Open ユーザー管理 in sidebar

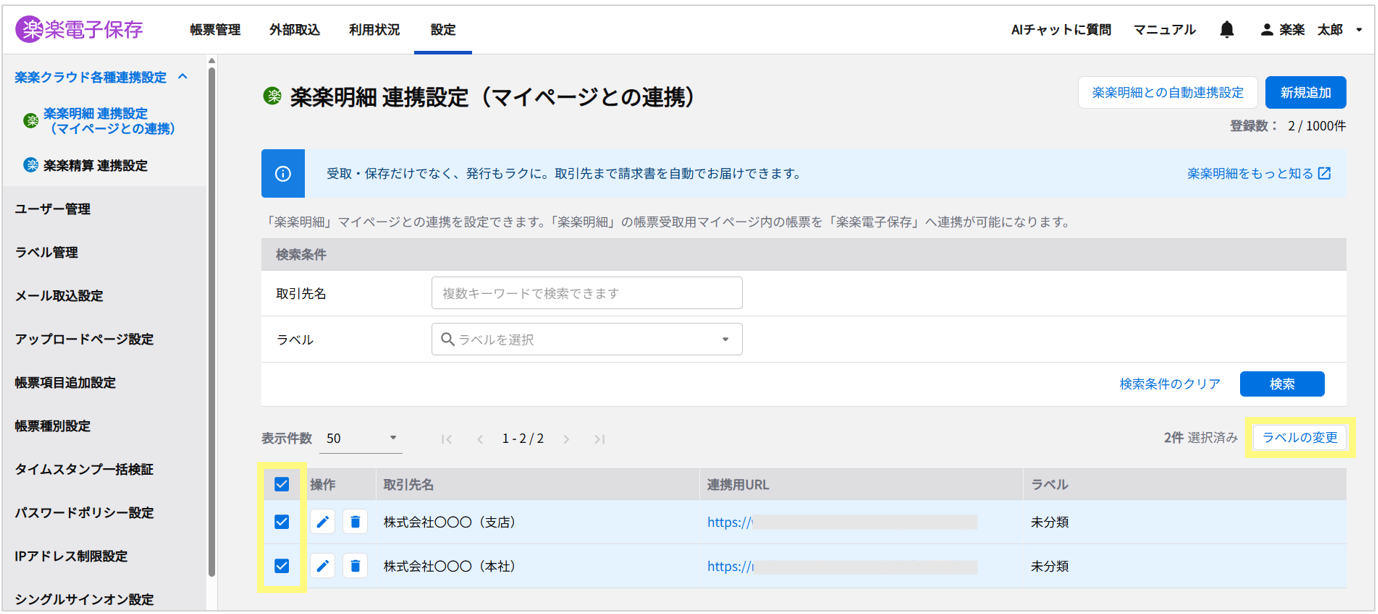52,209
